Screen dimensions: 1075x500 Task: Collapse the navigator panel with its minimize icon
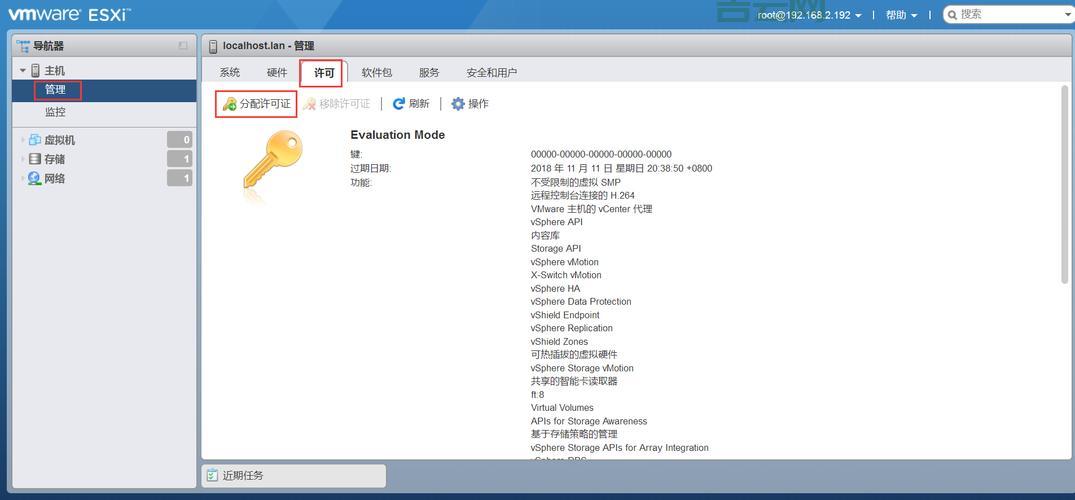coord(183,46)
